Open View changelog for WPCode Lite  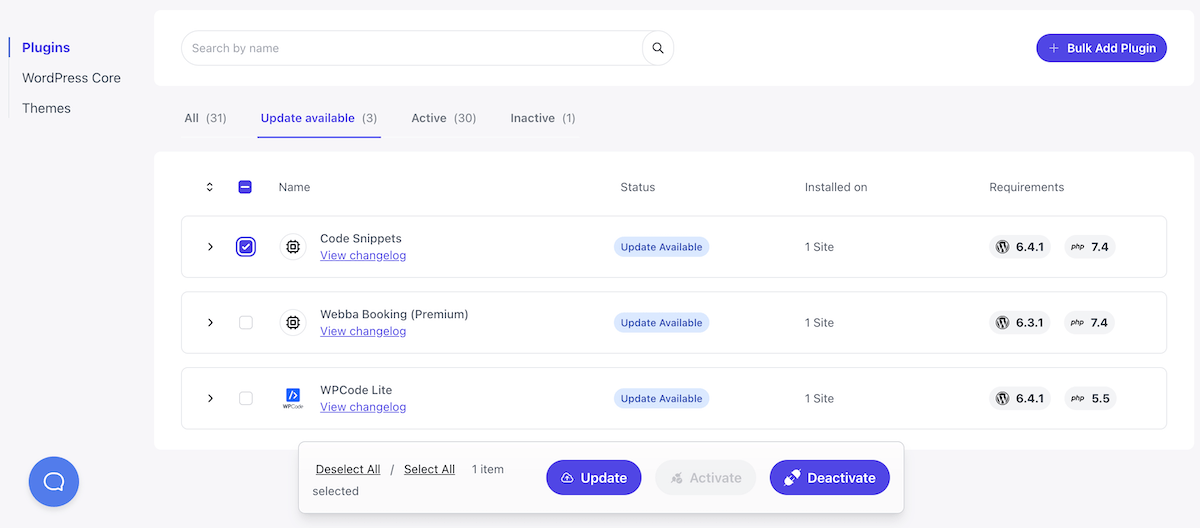363,407
